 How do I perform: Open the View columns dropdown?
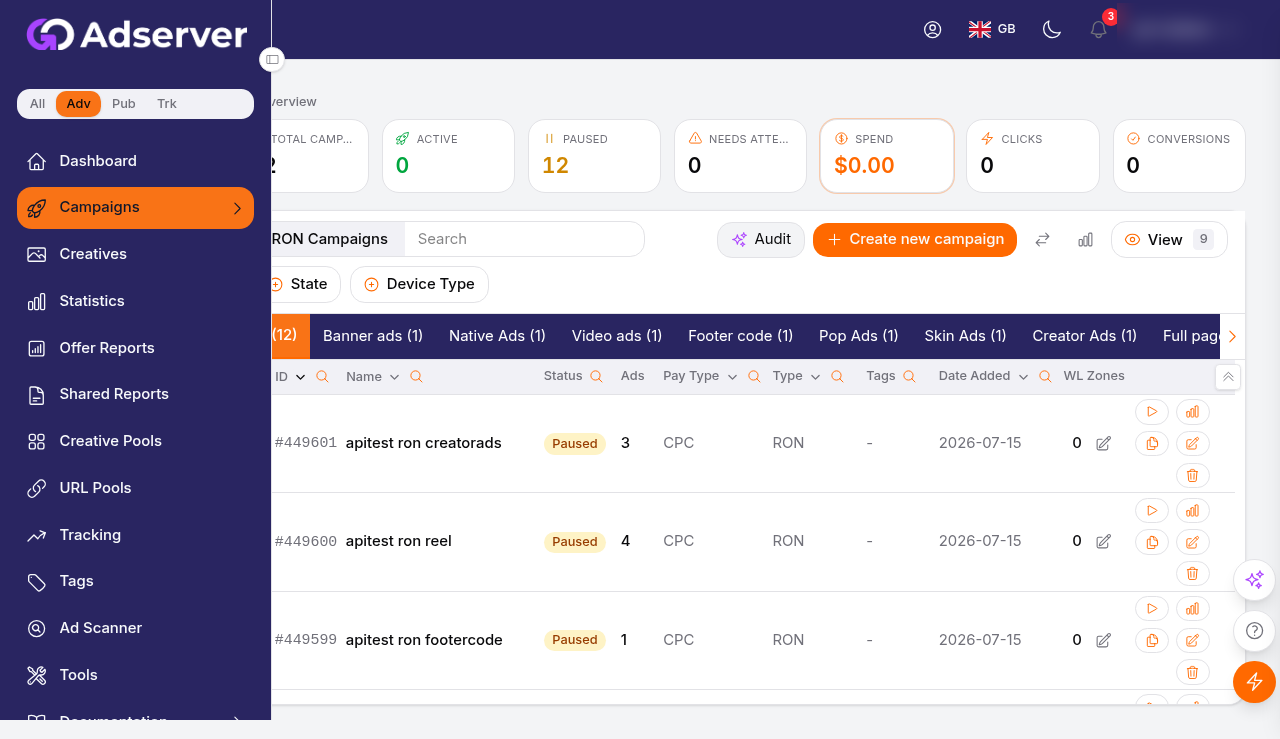(1169, 239)
